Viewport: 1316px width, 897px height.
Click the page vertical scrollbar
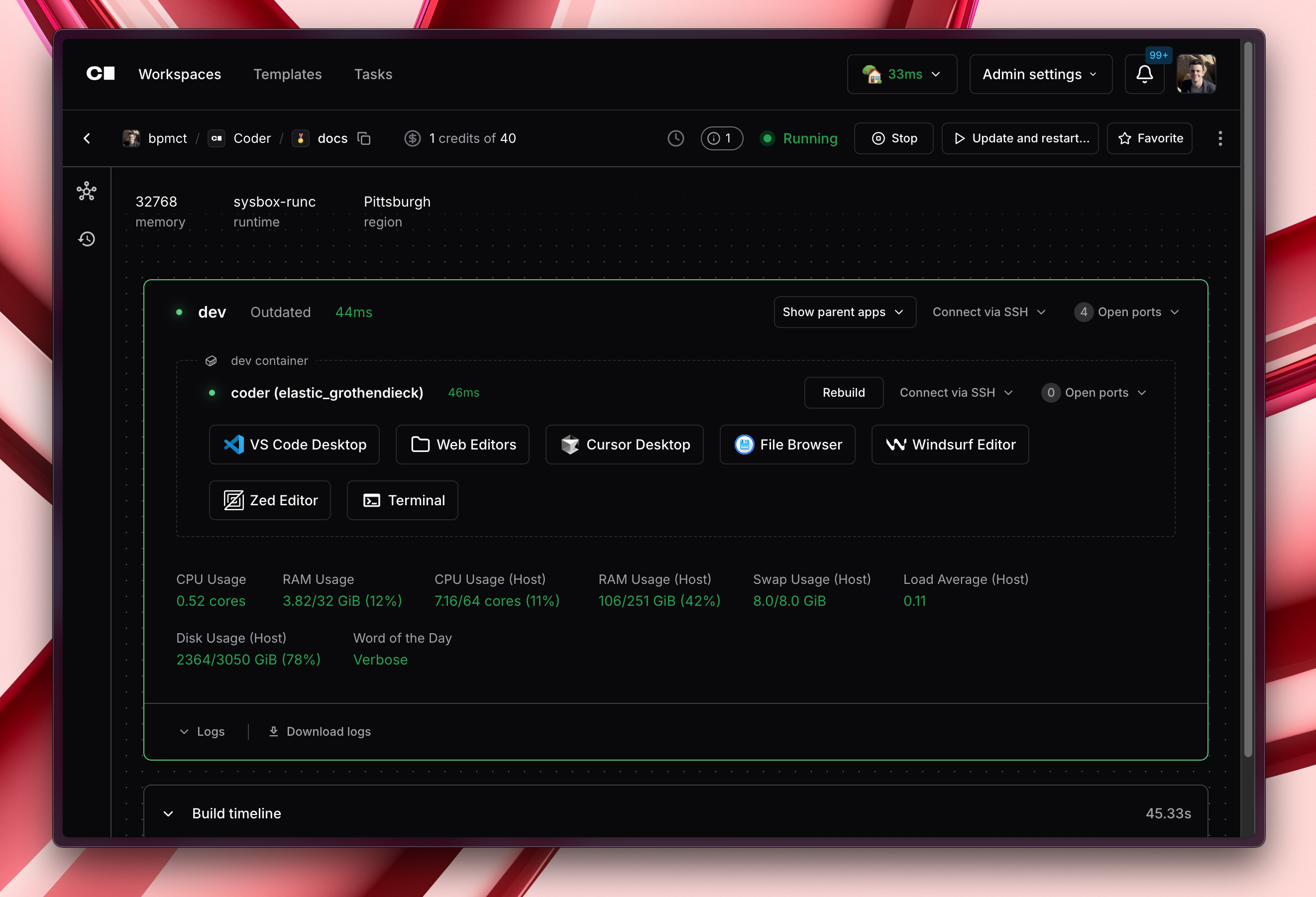[x=1247, y=396]
